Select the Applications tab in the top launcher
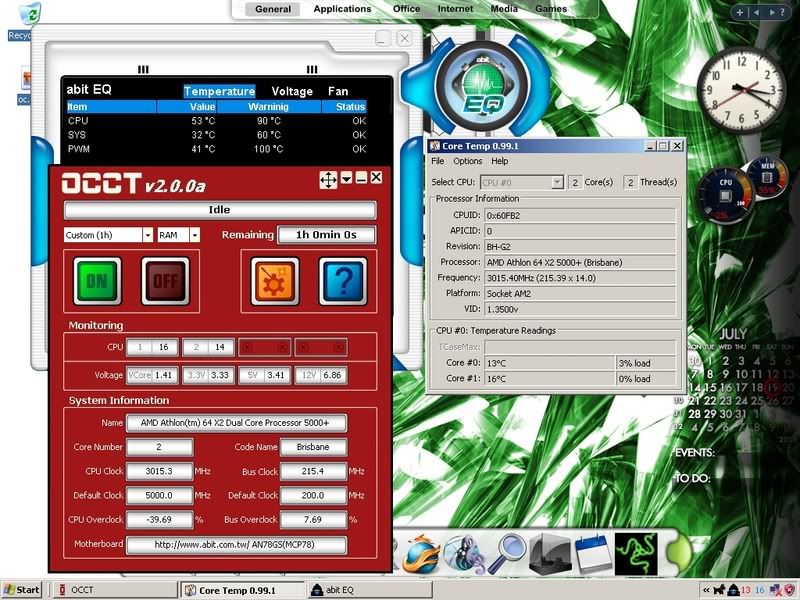Screen dimensions: 800x600 click(342, 9)
